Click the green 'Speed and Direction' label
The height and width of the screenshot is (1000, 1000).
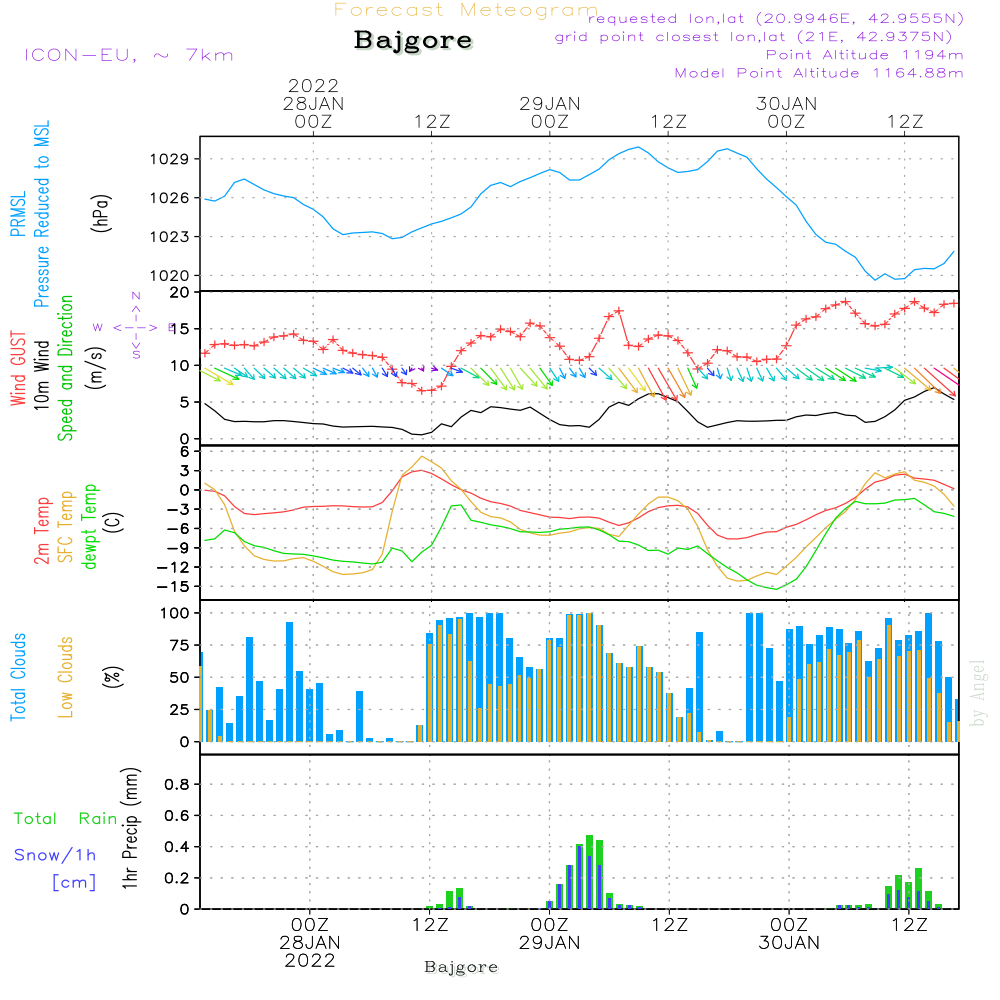click(x=65, y=368)
